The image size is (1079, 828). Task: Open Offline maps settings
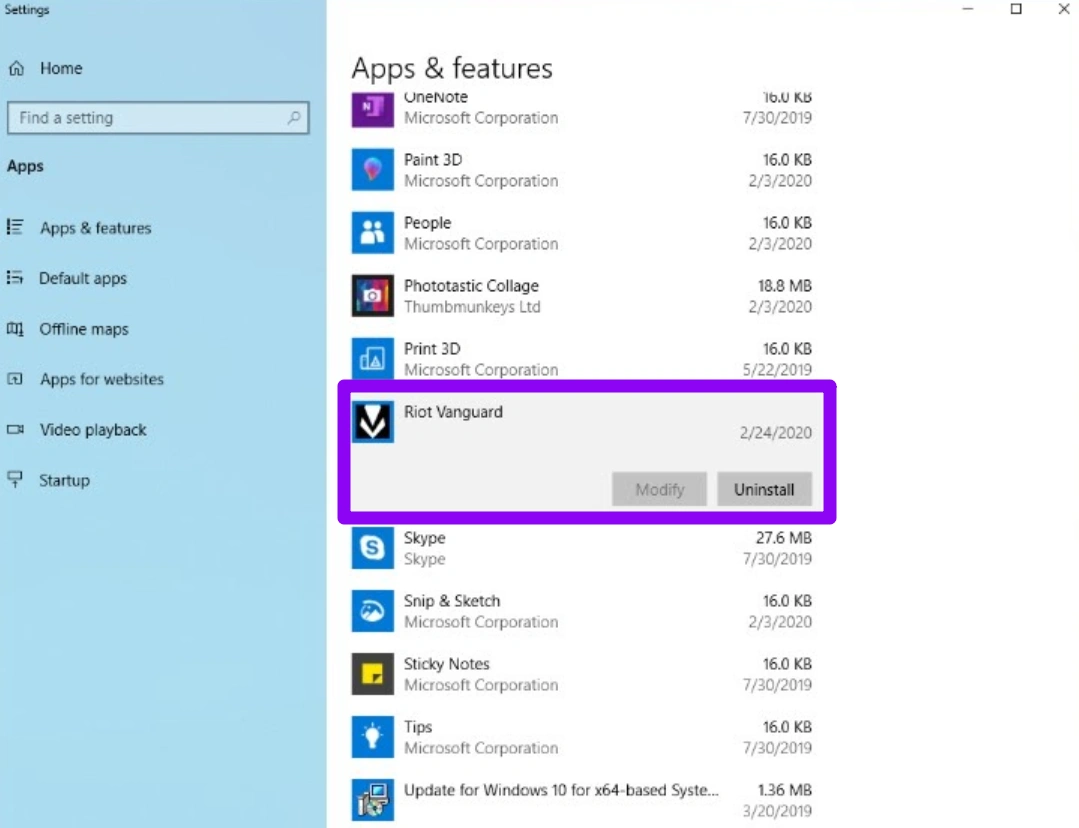click(x=83, y=329)
